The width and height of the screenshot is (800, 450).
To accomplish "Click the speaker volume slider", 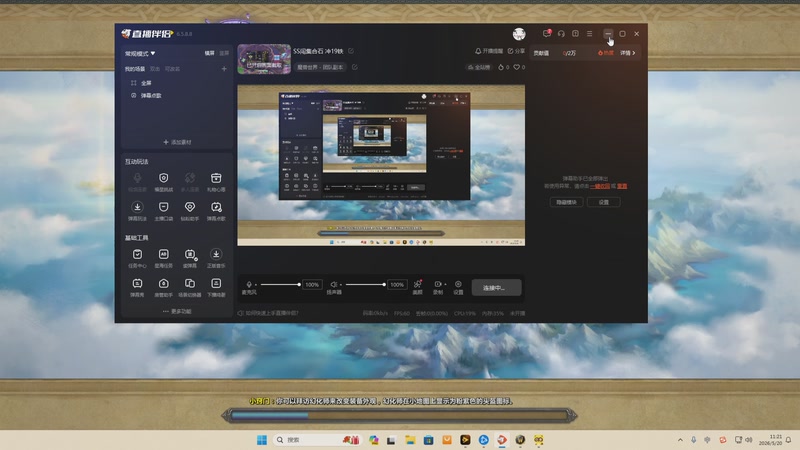I will click(365, 284).
